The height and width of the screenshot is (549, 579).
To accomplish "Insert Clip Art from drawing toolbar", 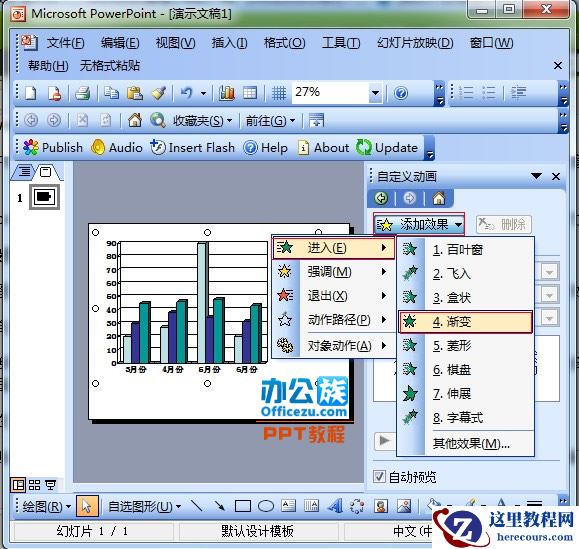I will (381, 506).
